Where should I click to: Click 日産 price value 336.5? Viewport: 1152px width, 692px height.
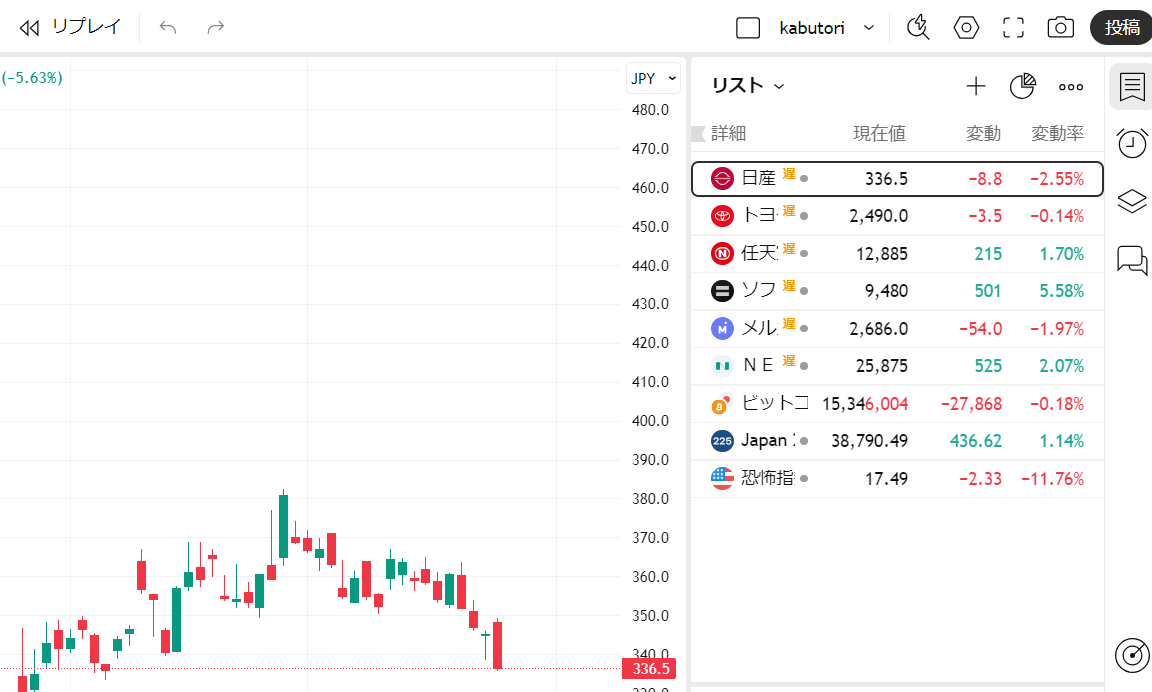[x=886, y=179]
